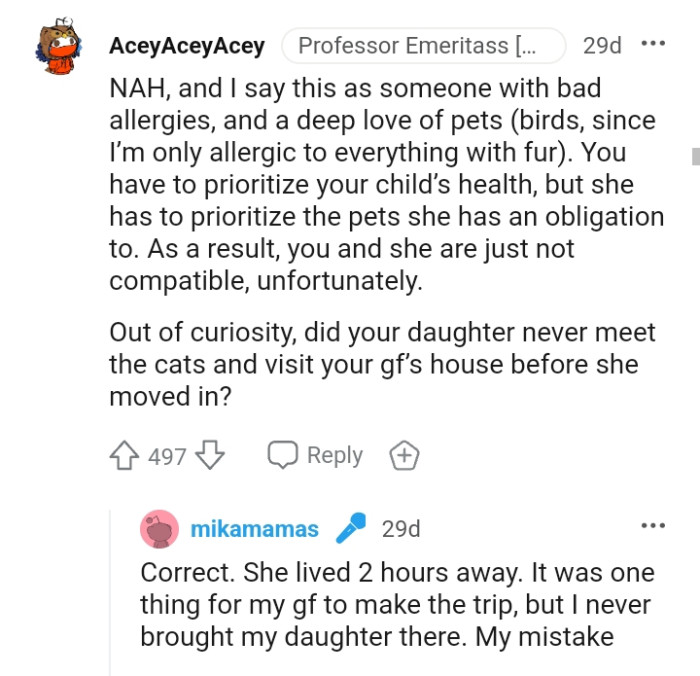Click the 497 vote score
Screen dimensions: 700x676
[167, 457]
